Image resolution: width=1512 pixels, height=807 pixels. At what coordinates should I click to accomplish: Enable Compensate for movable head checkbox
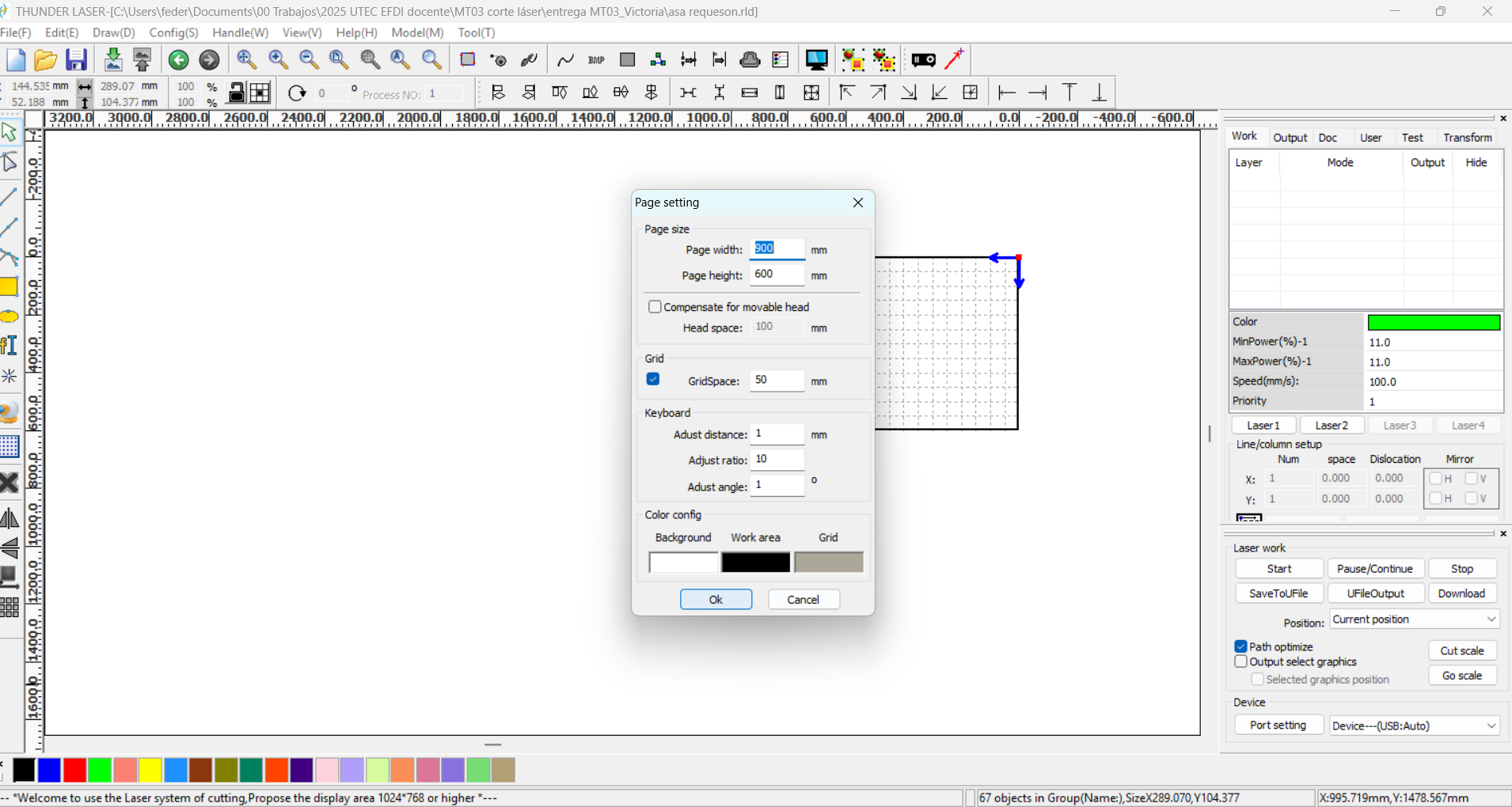tap(655, 307)
